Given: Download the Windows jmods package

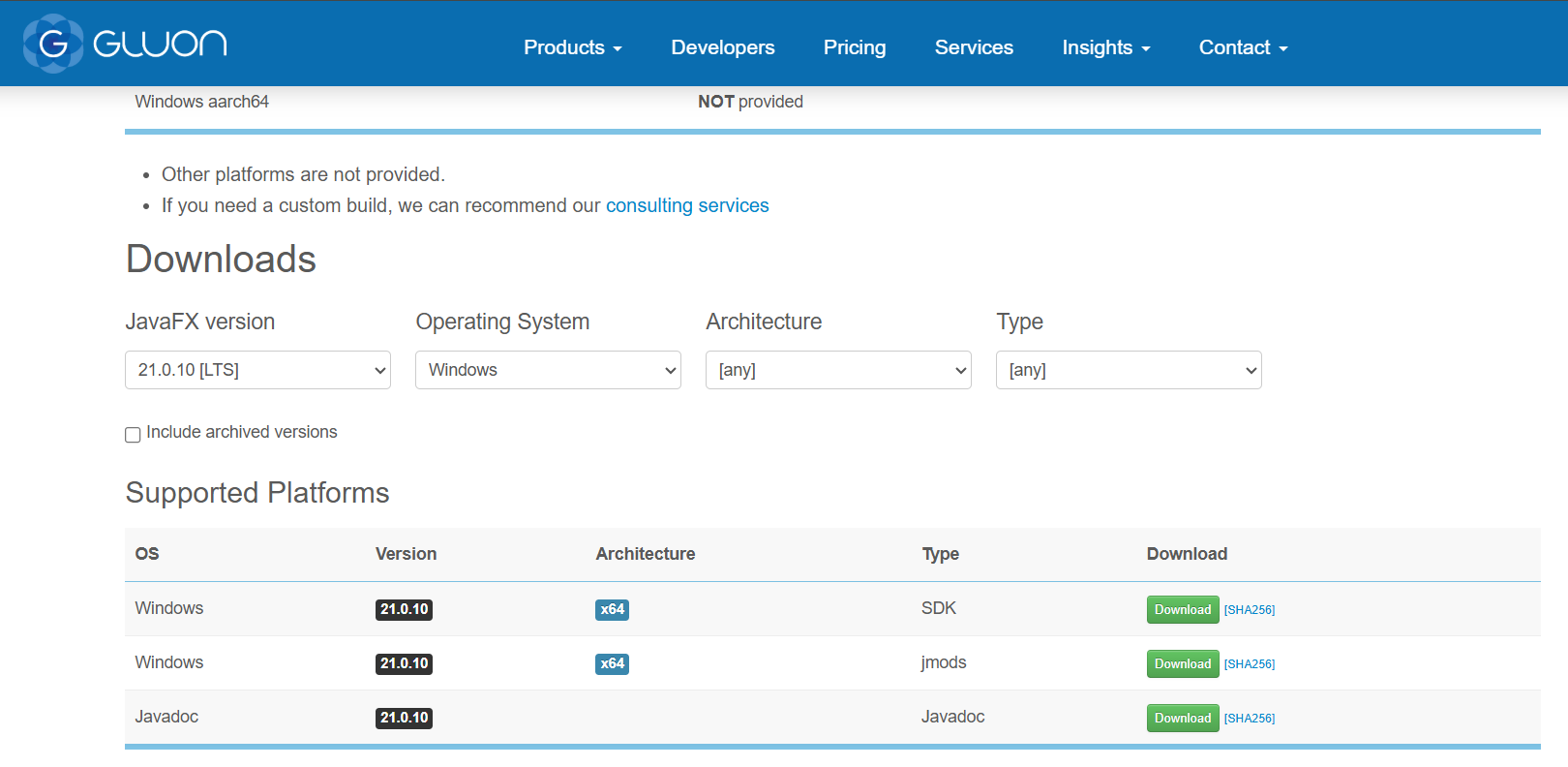Looking at the screenshot, I should (1182, 663).
